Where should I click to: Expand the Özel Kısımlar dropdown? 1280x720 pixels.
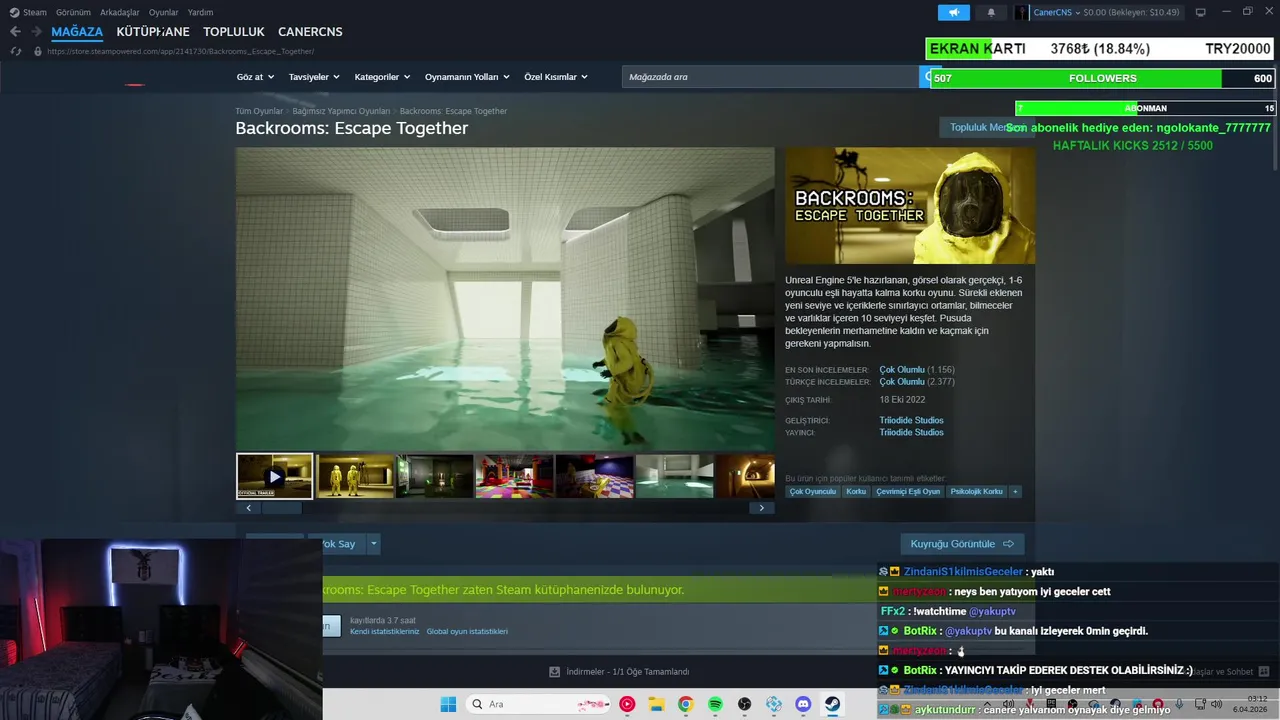pyautogui.click(x=556, y=77)
